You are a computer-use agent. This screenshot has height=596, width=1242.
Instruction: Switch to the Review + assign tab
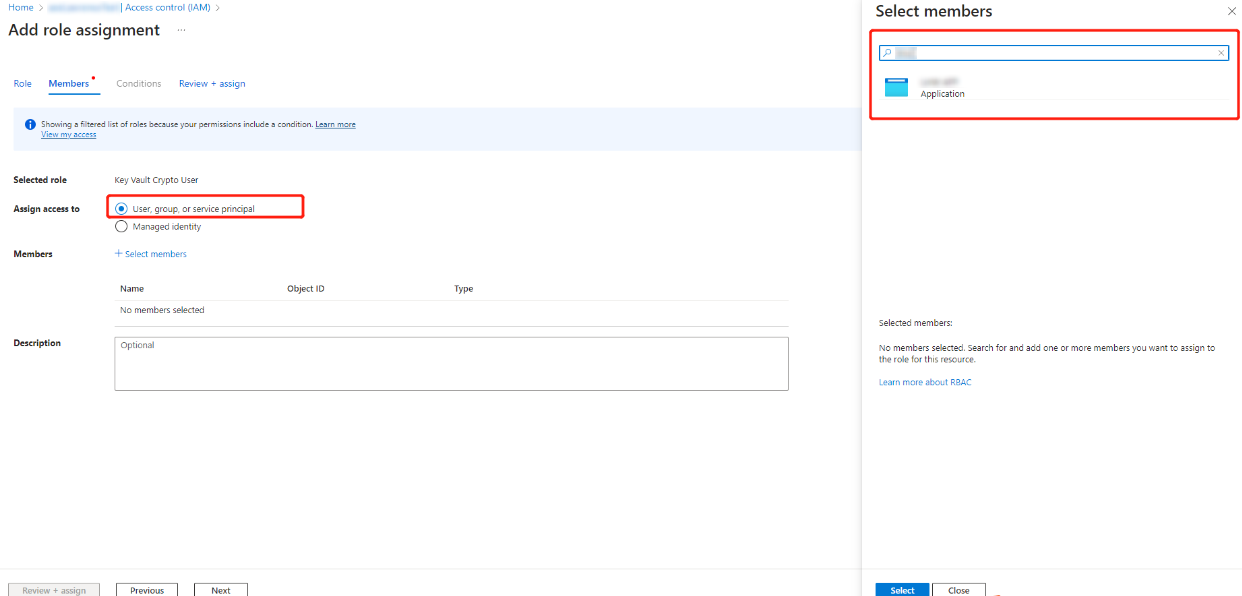(x=211, y=83)
